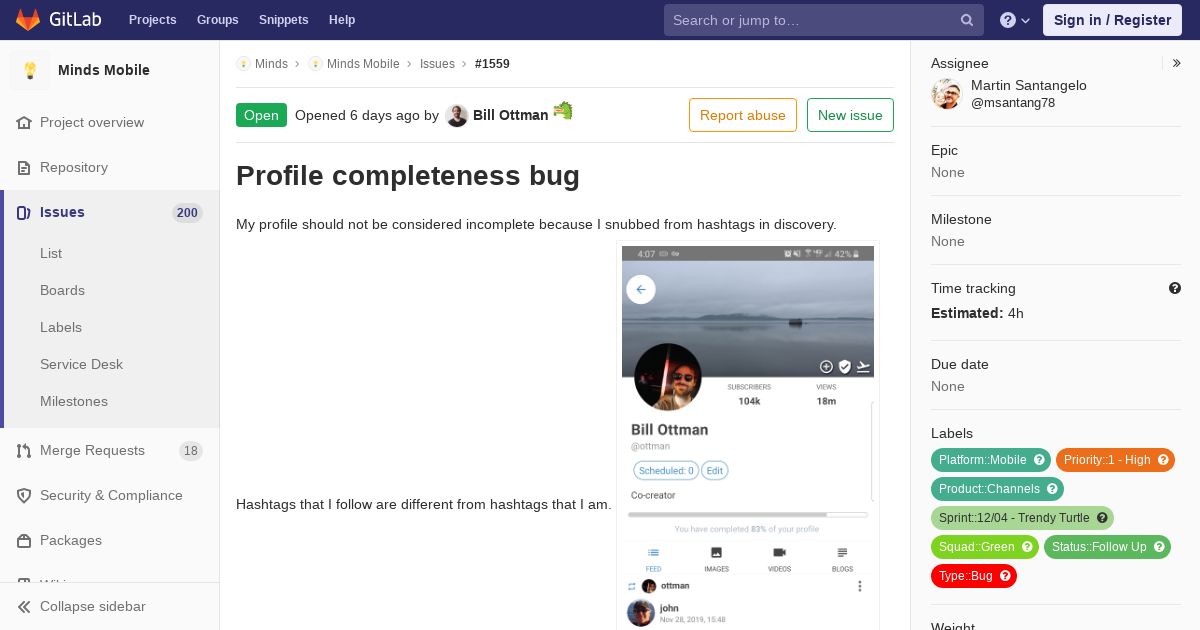Click Squad::Green label help icon
1200x630 pixels.
coord(1027,547)
